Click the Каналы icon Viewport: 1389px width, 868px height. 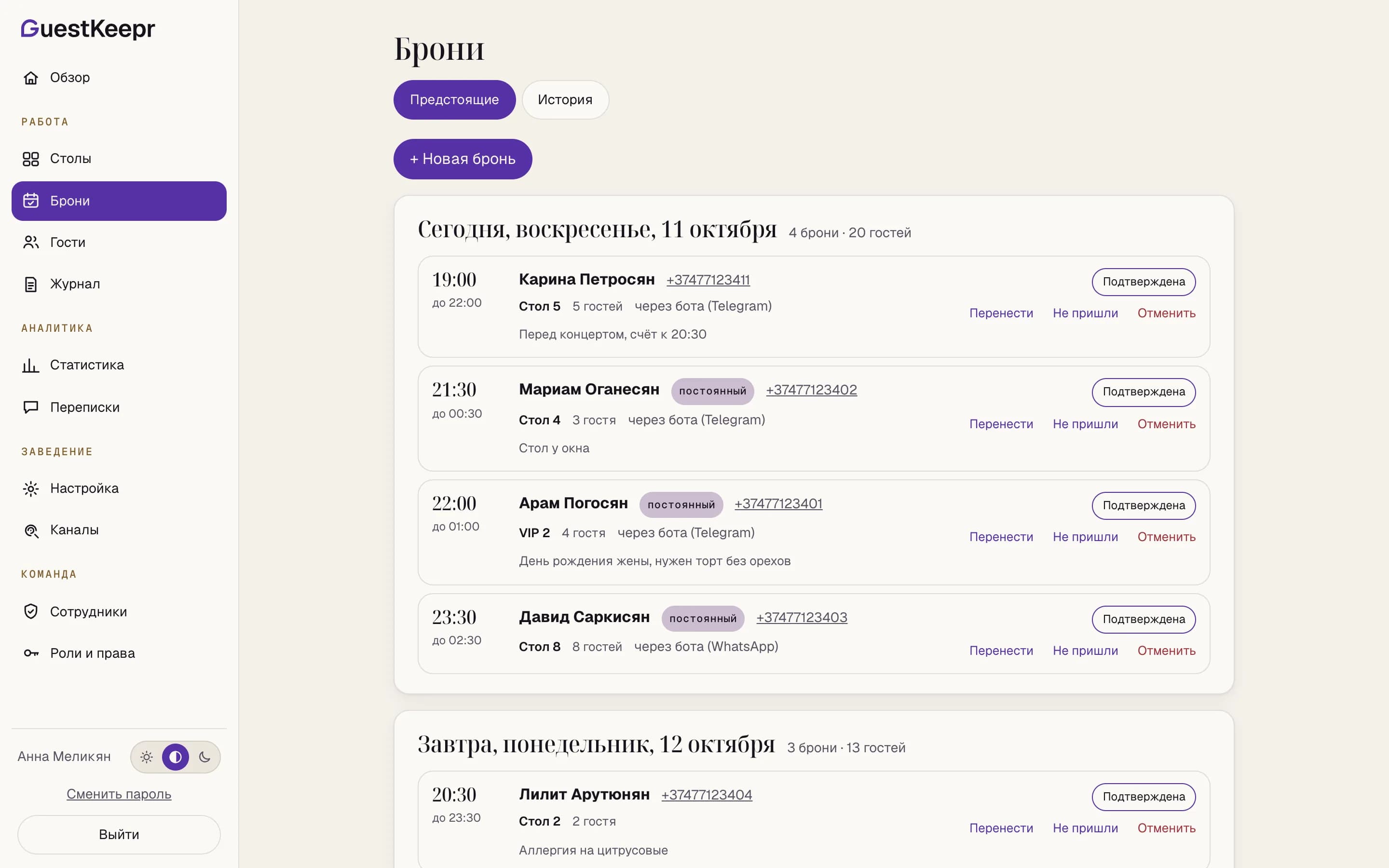click(x=31, y=530)
